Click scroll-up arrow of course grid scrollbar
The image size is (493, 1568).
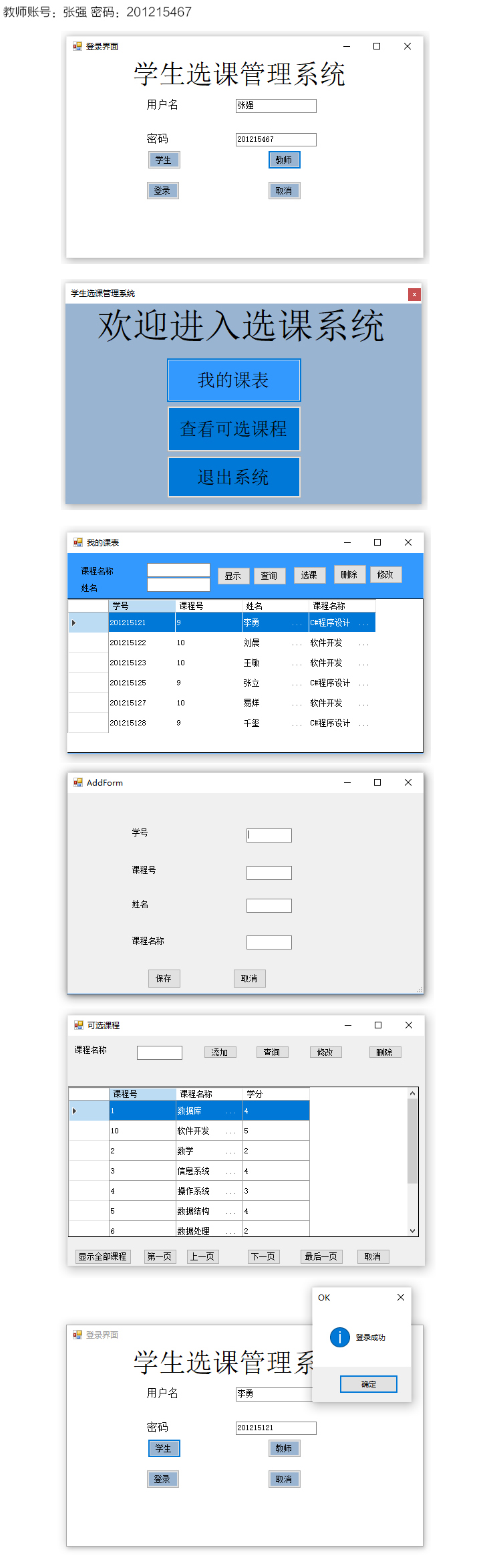413,1093
